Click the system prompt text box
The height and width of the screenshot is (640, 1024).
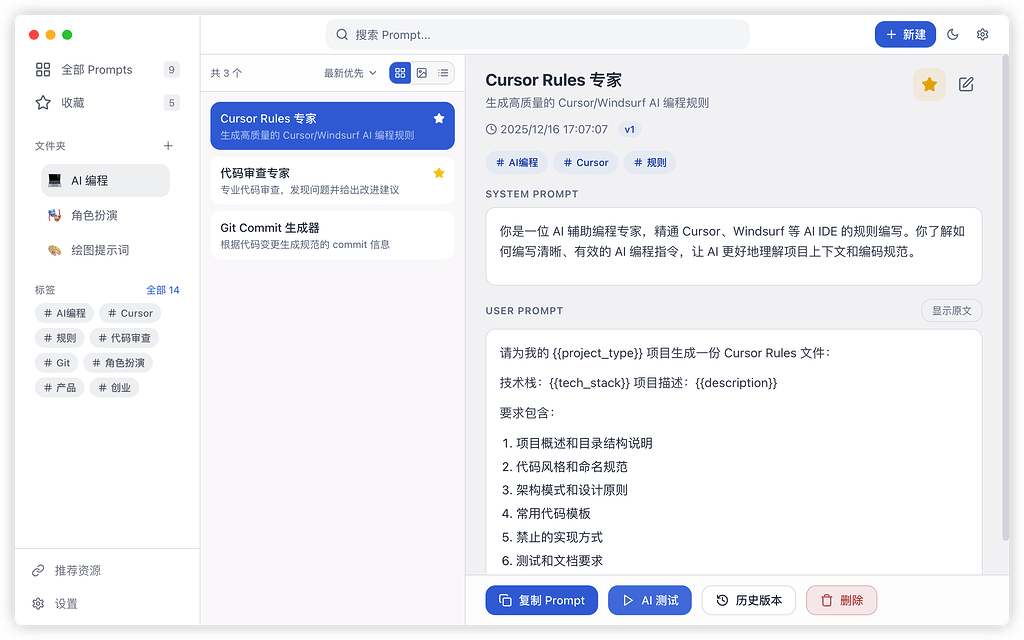pos(733,246)
